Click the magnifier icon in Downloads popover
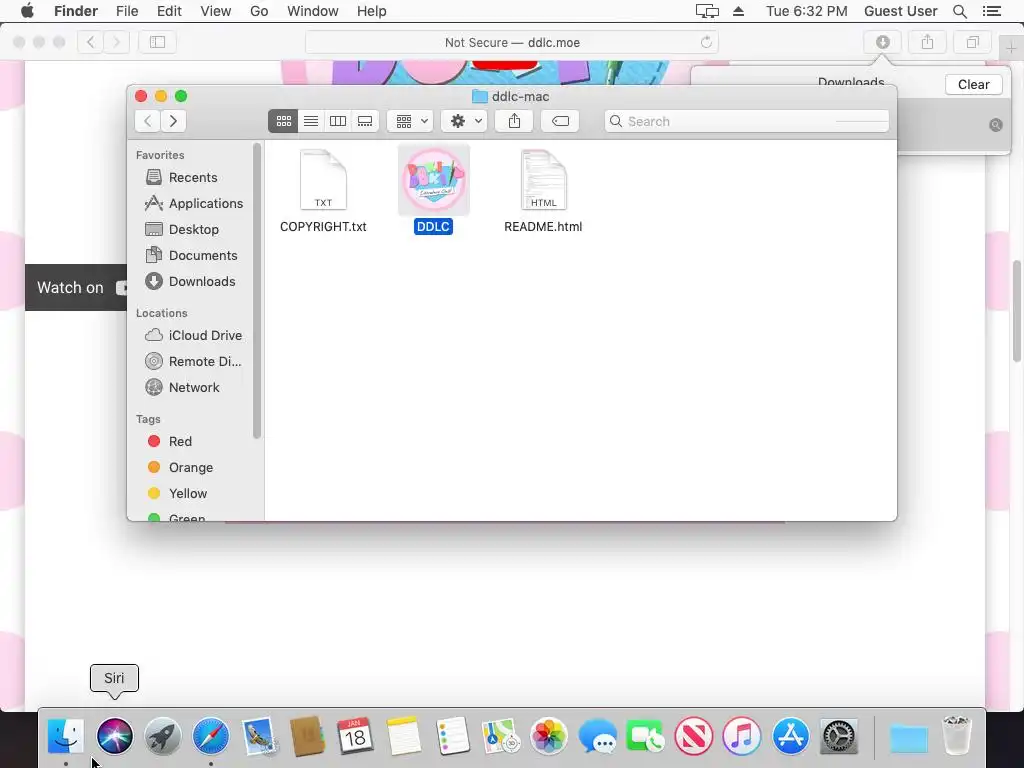1024x768 pixels. coord(995,125)
